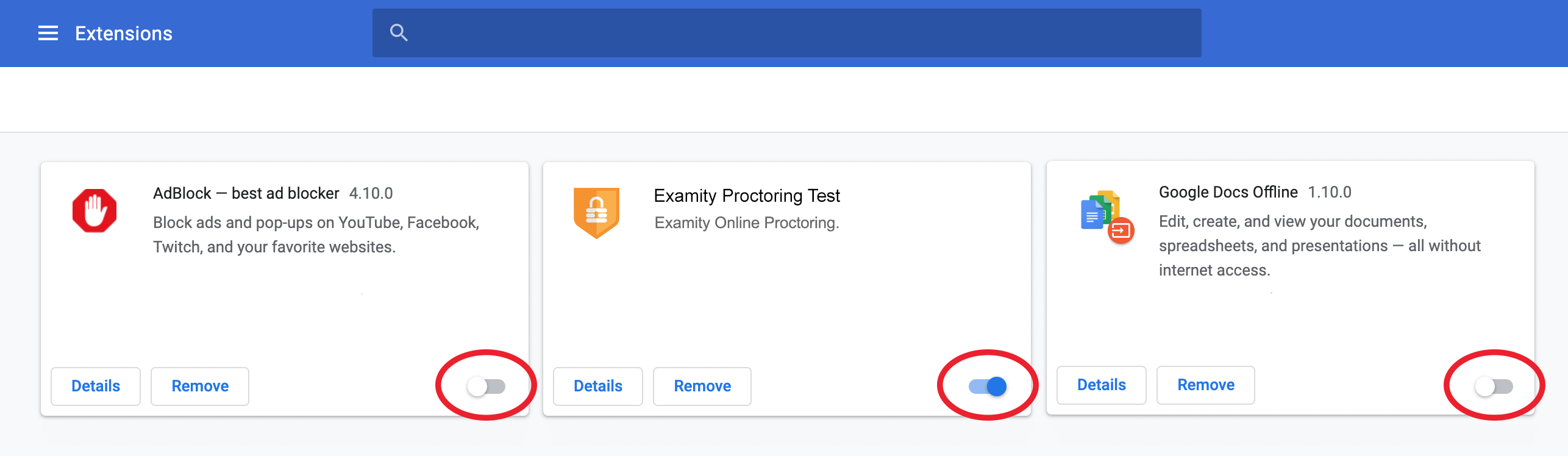Screen dimensions: 1568x456
Task: Remove the Google Docs Offline extension
Action: [1206, 385]
